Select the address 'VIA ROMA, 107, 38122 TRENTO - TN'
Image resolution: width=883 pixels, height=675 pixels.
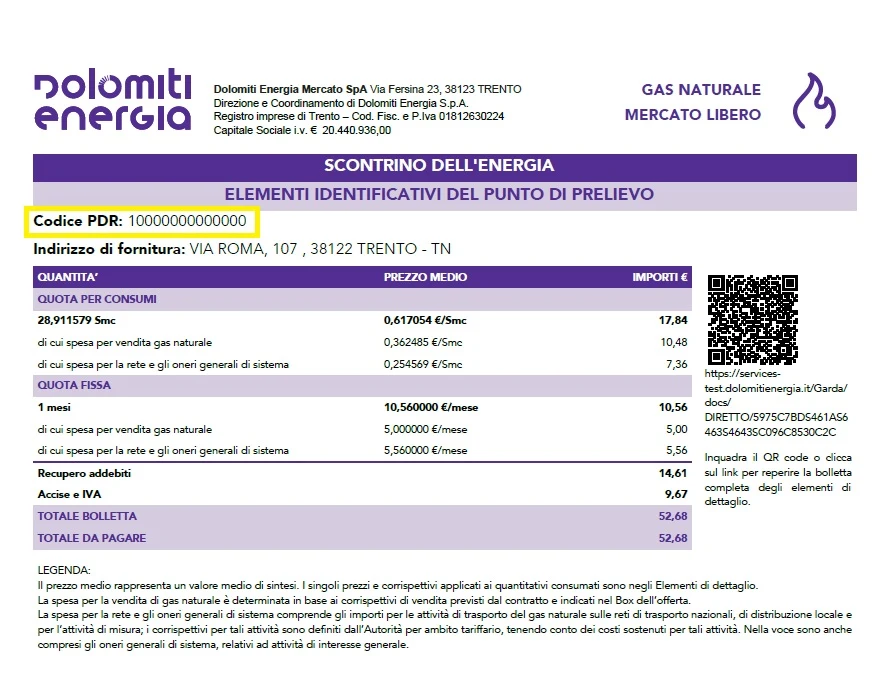[x=320, y=249]
